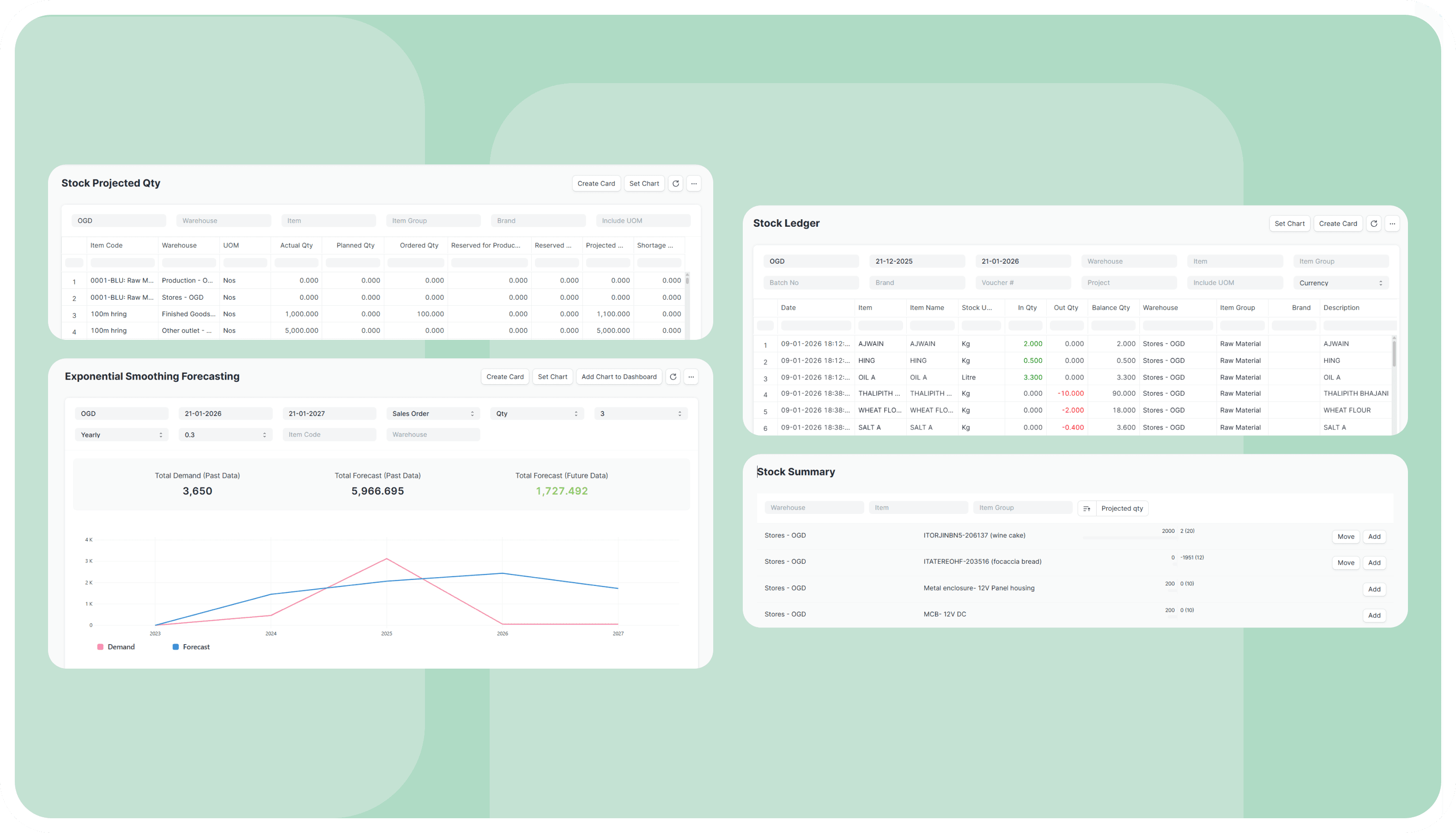Image resolution: width=1456 pixels, height=833 pixels.
Task: Click the Batch No filter field in Stock Ledger
Action: coord(811,282)
